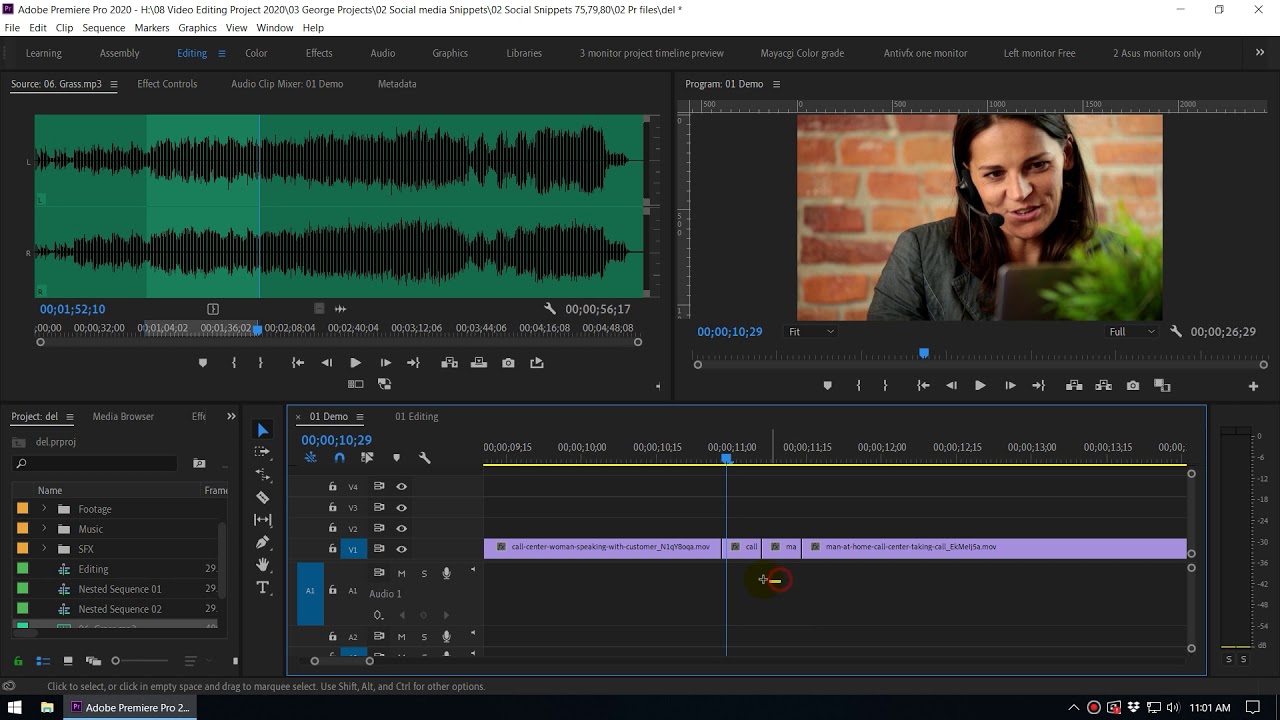This screenshot has width=1280, height=720.
Task: Open Program monitor button editor plus icon
Action: coord(1253,386)
